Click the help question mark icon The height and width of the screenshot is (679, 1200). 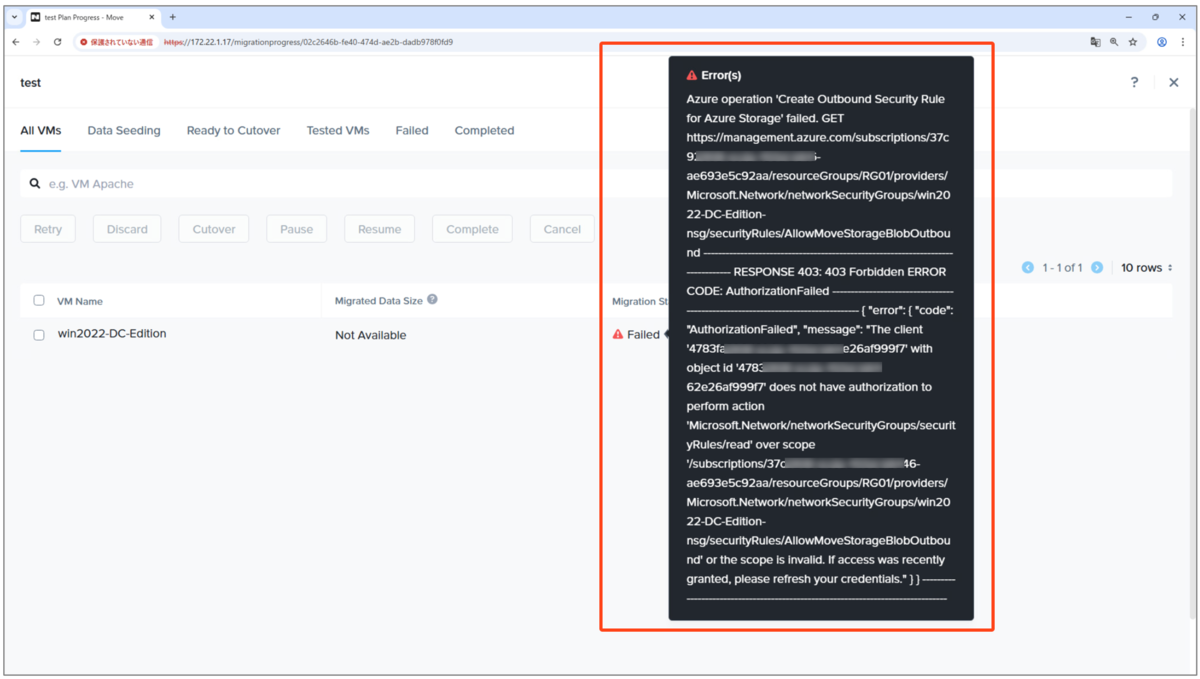tap(1134, 82)
